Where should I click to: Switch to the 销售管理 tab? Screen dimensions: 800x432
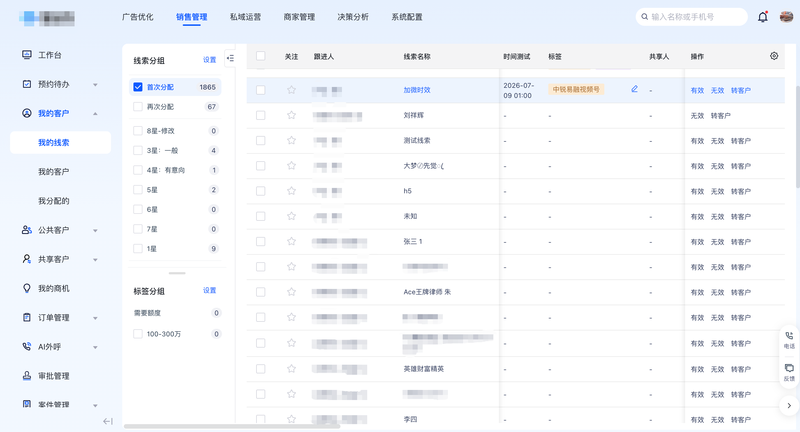[x=192, y=17]
